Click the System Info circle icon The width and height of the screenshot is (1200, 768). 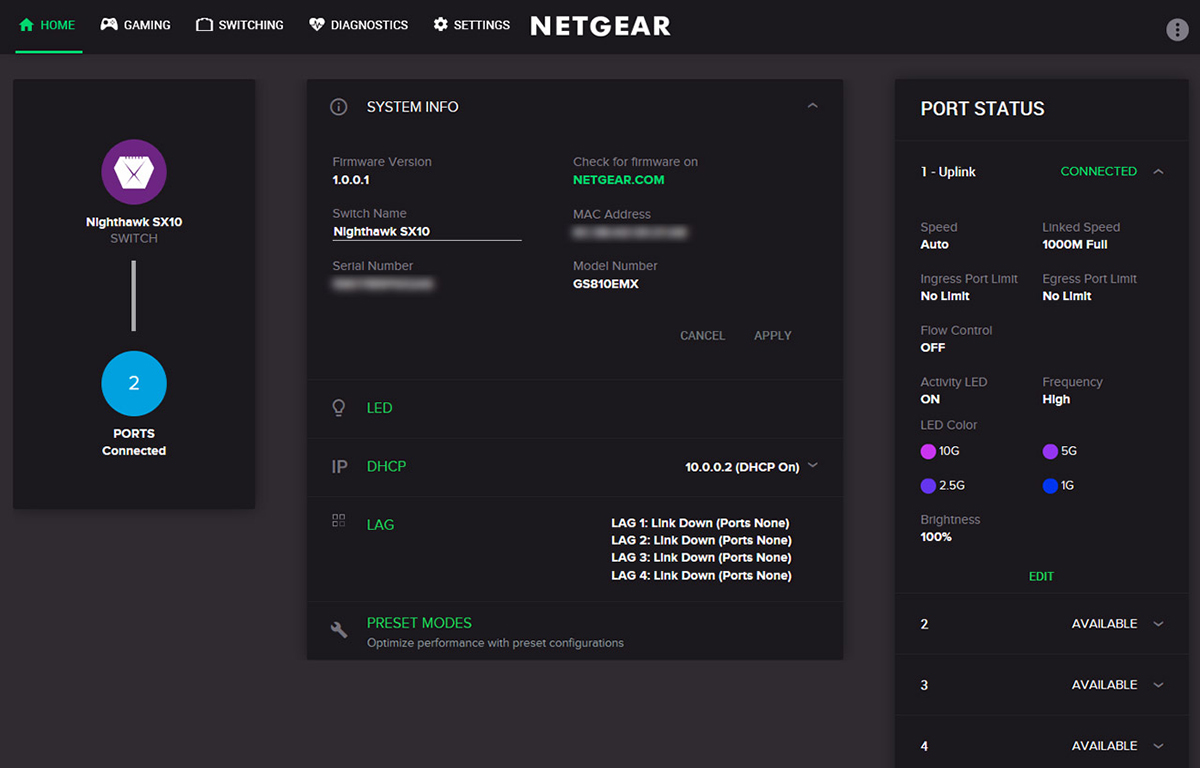click(339, 107)
